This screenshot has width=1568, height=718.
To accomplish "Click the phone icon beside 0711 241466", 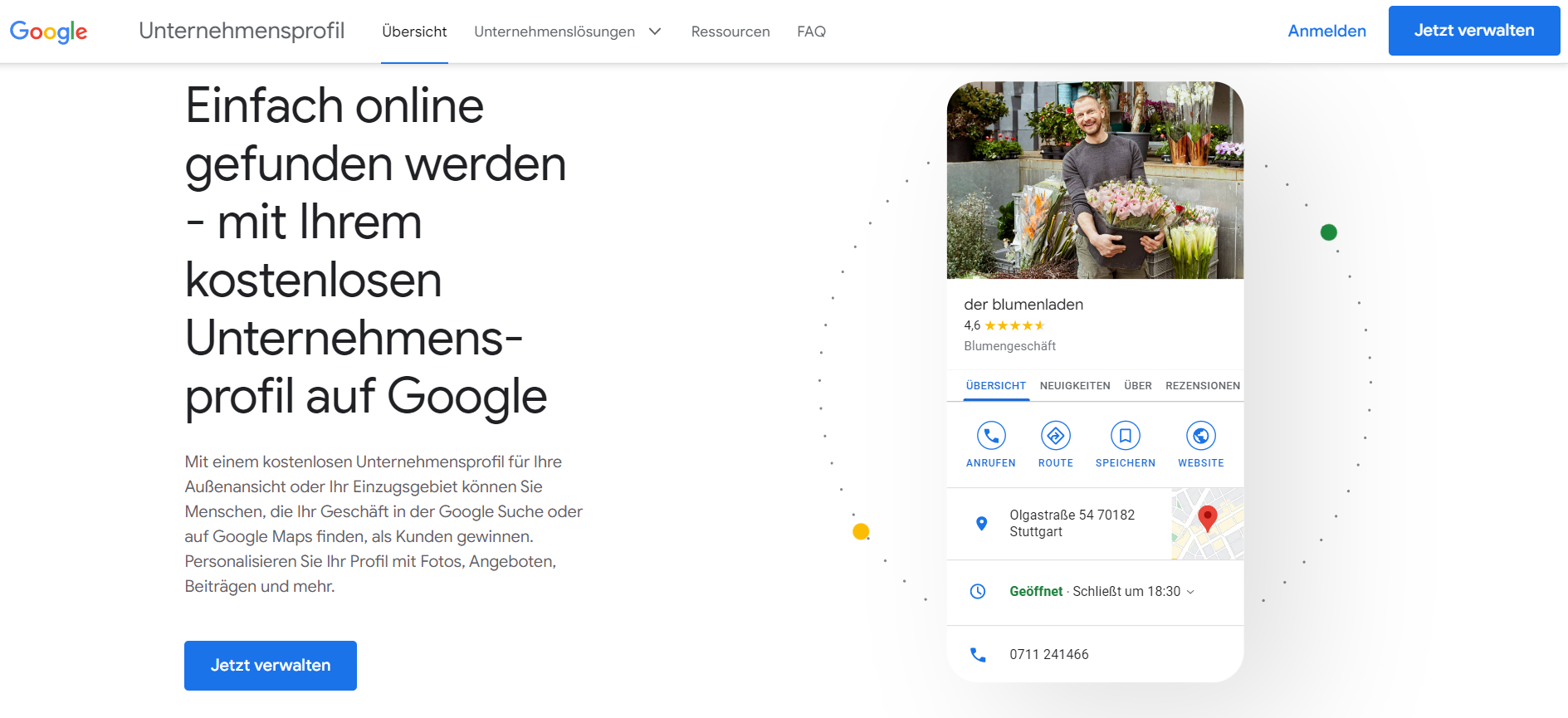I will coord(978,655).
